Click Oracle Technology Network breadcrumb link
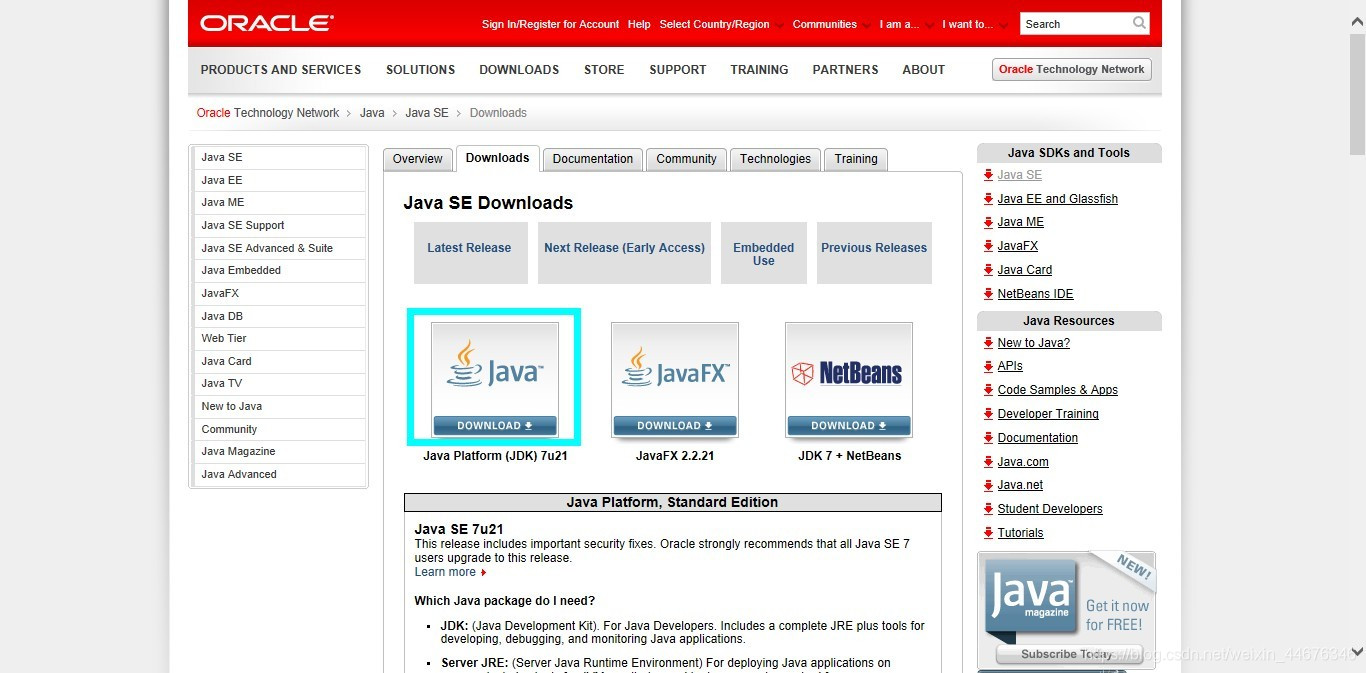The height and width of the screenshot is (673, 1366). [268, 113]
